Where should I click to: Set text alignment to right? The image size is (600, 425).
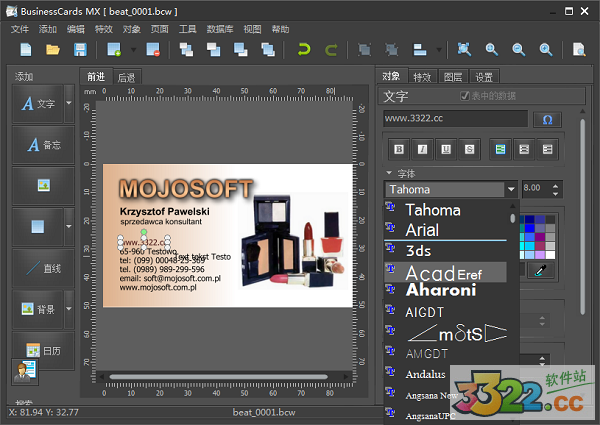coord(547,149)
